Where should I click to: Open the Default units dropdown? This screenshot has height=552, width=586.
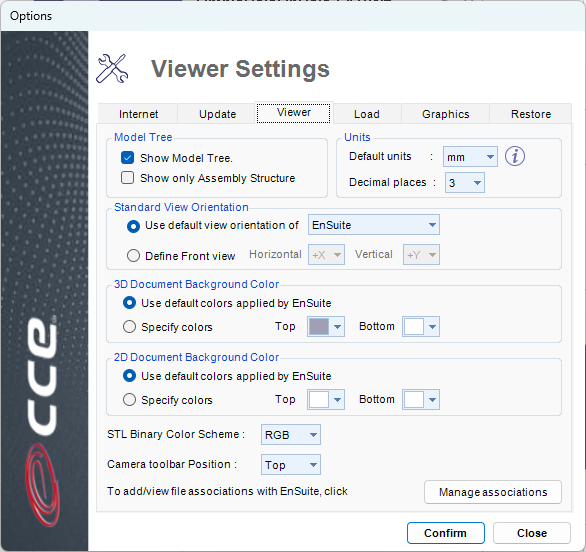coord(470,157)
